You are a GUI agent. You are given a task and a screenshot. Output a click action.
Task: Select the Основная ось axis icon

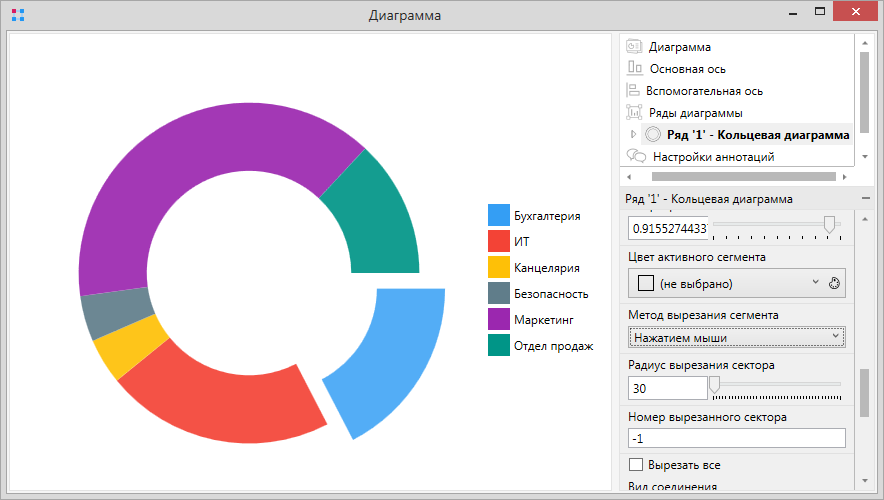[x=635, y=69]
